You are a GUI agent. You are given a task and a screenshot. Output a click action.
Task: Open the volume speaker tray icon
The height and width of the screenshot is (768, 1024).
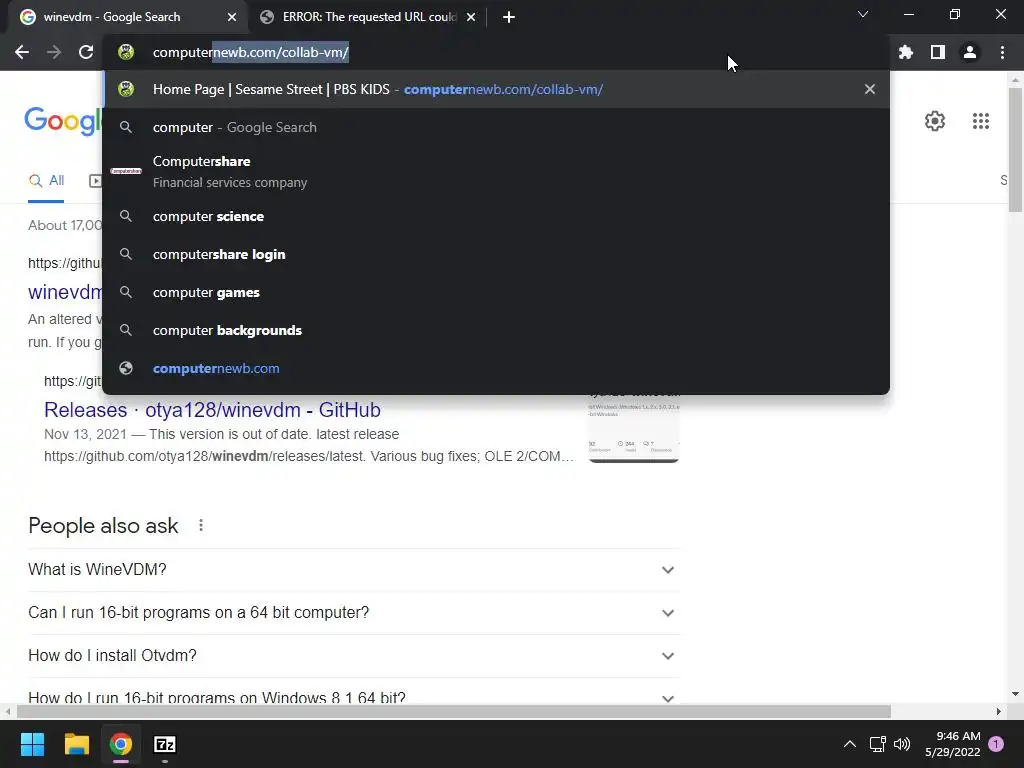pos(902,744)
